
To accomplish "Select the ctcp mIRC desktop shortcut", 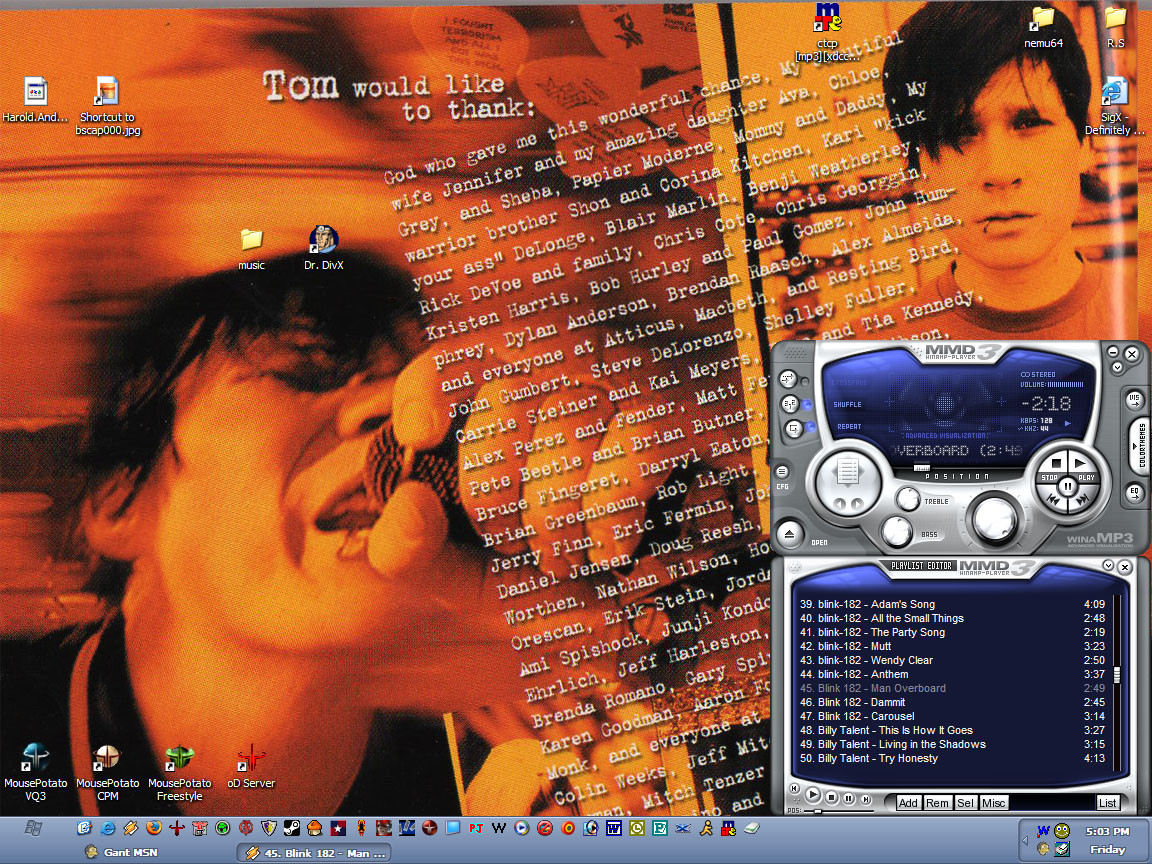I will 827,32.
